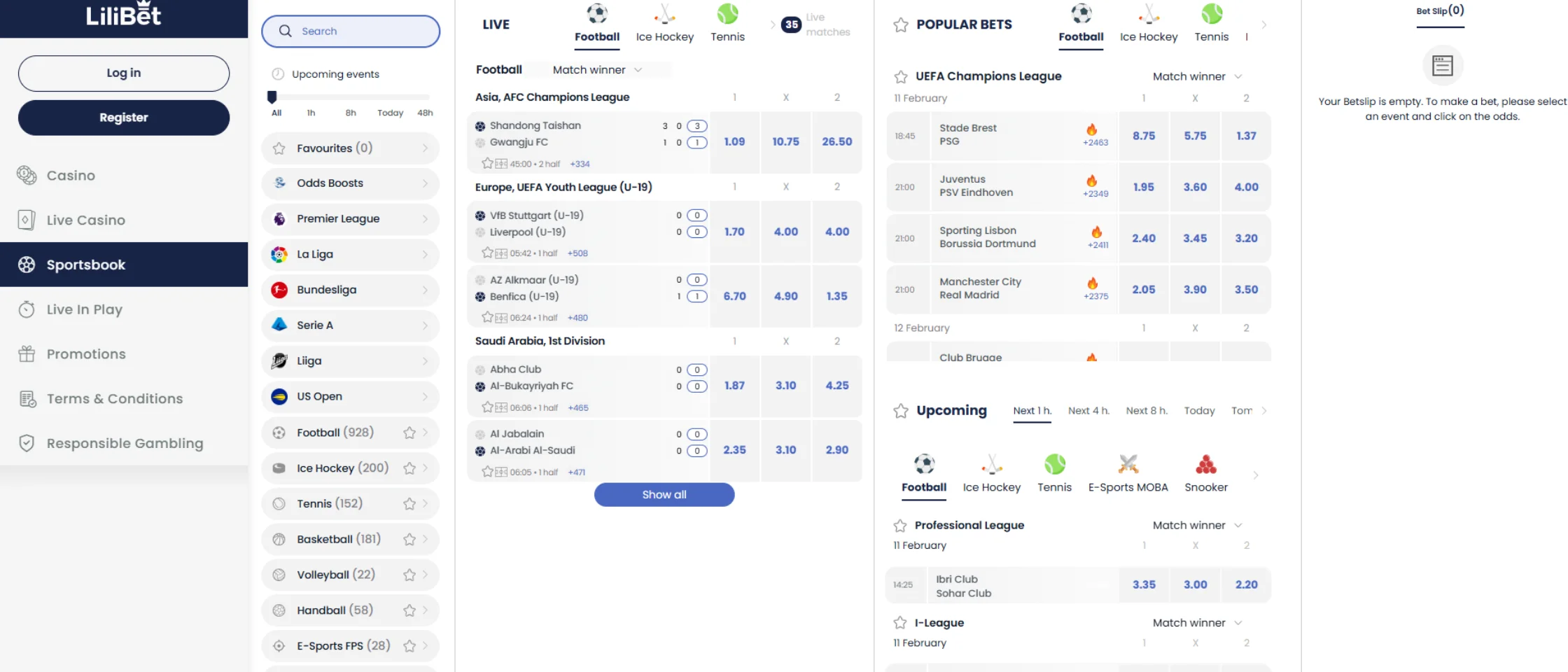The height and width of the screenshot is (672, 1568).
Task: Favourite the Football category with its star
Action: (409, 433)
